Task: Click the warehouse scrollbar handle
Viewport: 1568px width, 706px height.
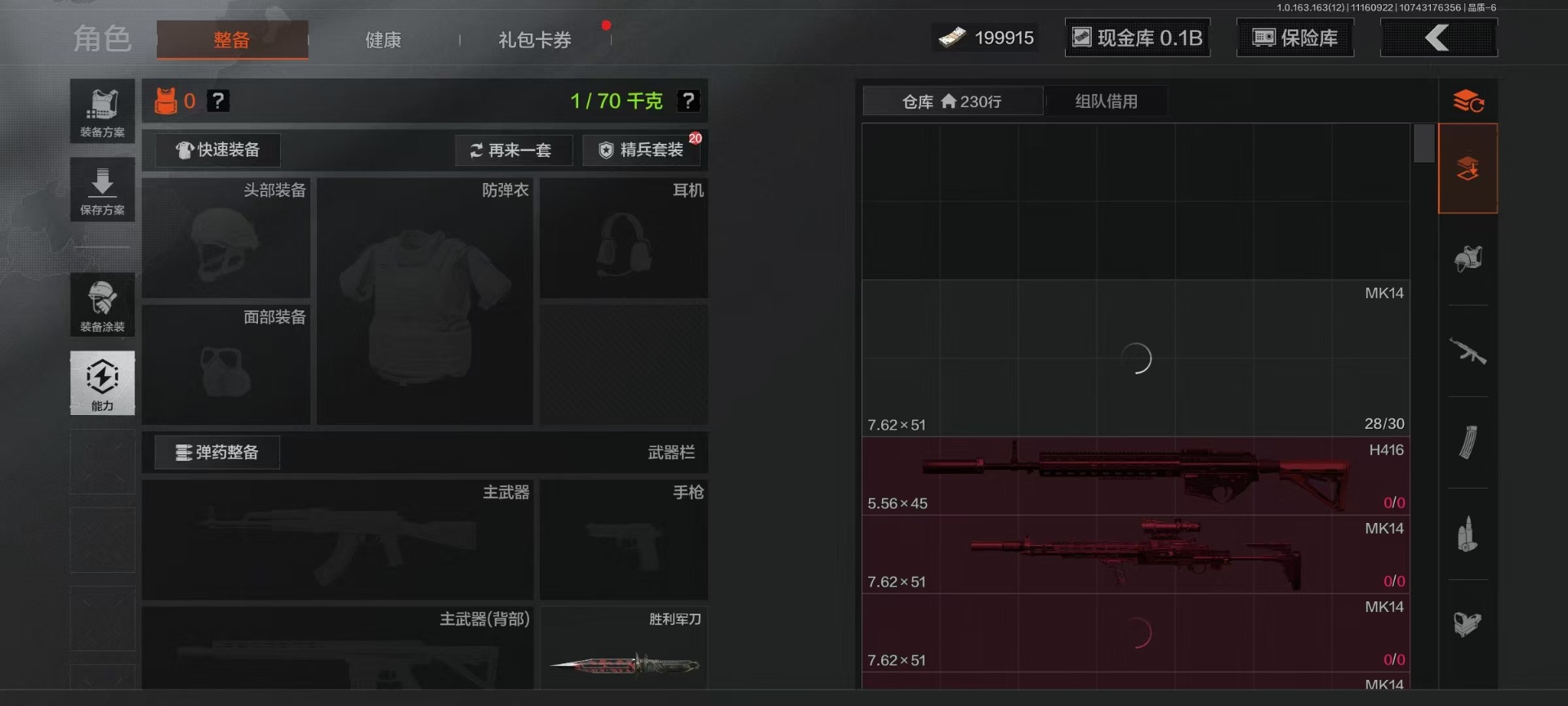Action: point(1423,144)
